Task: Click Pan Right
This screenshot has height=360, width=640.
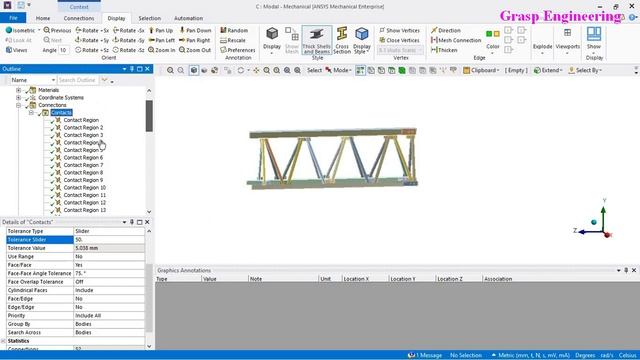Action: pyautogui.click(x=195, y=40)
